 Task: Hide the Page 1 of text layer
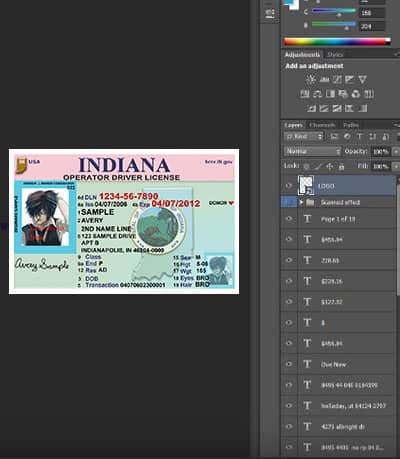(x=289, y=219)
